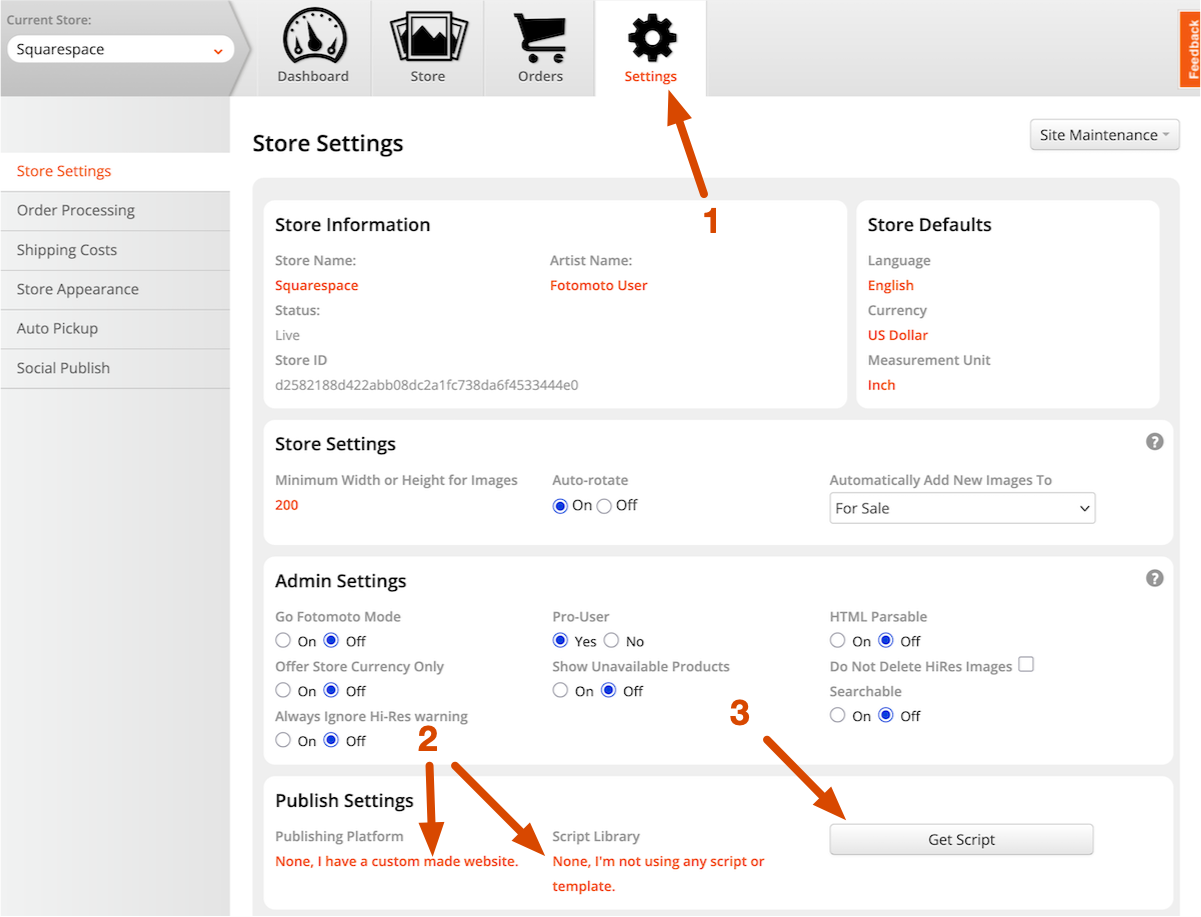Check Do Not Delete HiRes Images
Viewport: 1201px width, 917px height.
pyautogui.click(x=1026, y=664)
